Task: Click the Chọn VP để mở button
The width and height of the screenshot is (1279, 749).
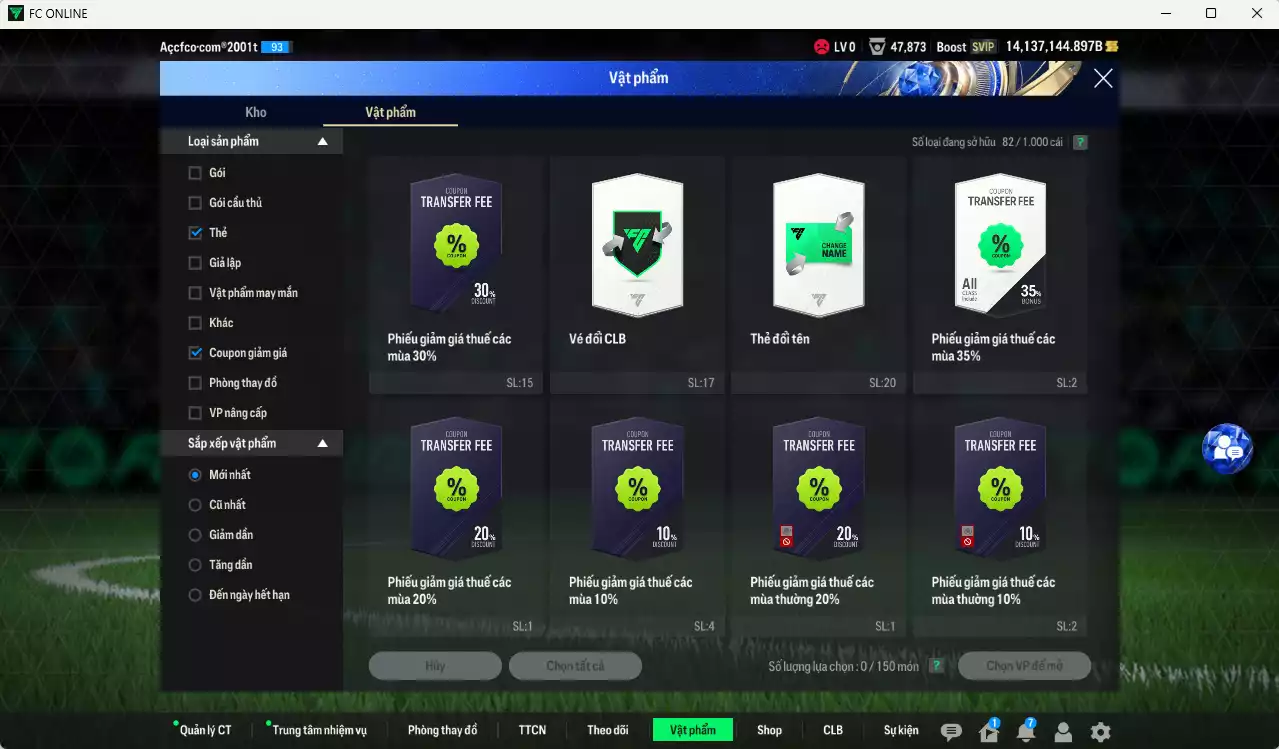Action: (1024, 666)
